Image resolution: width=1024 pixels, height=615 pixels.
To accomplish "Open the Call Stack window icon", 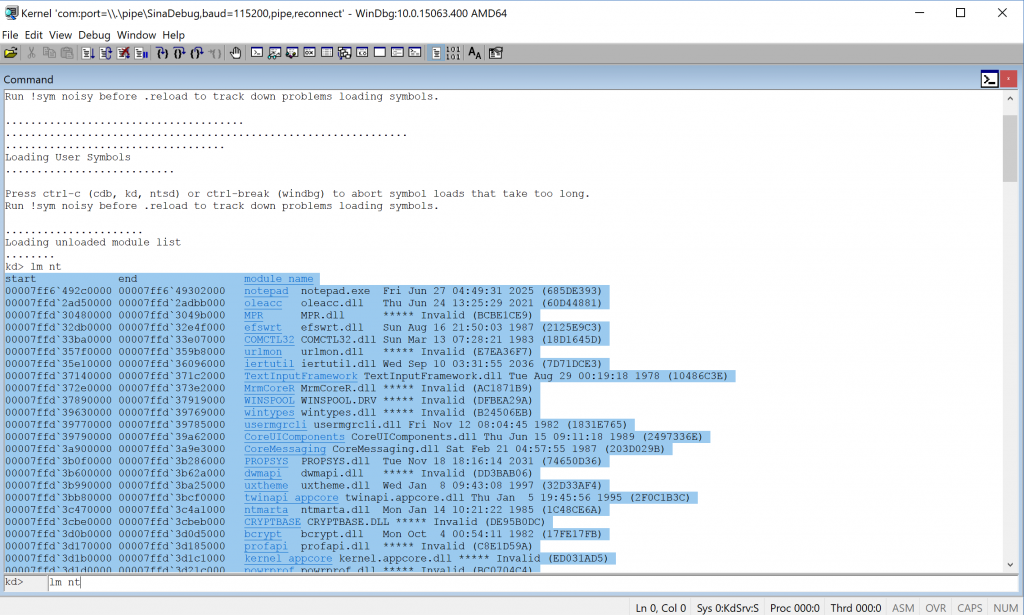I will (345, 54).
